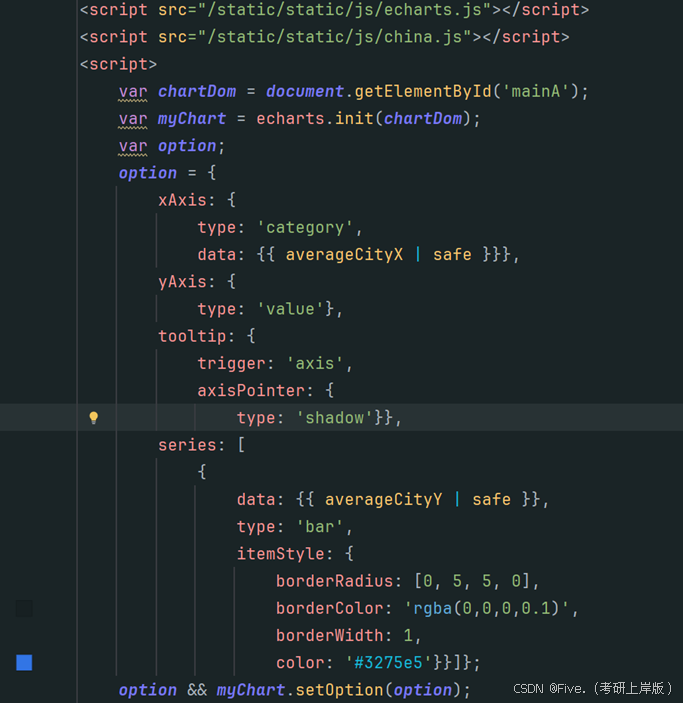The height and width of the screenshot is (703, 683).
Task: Click the 'category' string value
Action: pyautogui.click(x=305, y=228)
